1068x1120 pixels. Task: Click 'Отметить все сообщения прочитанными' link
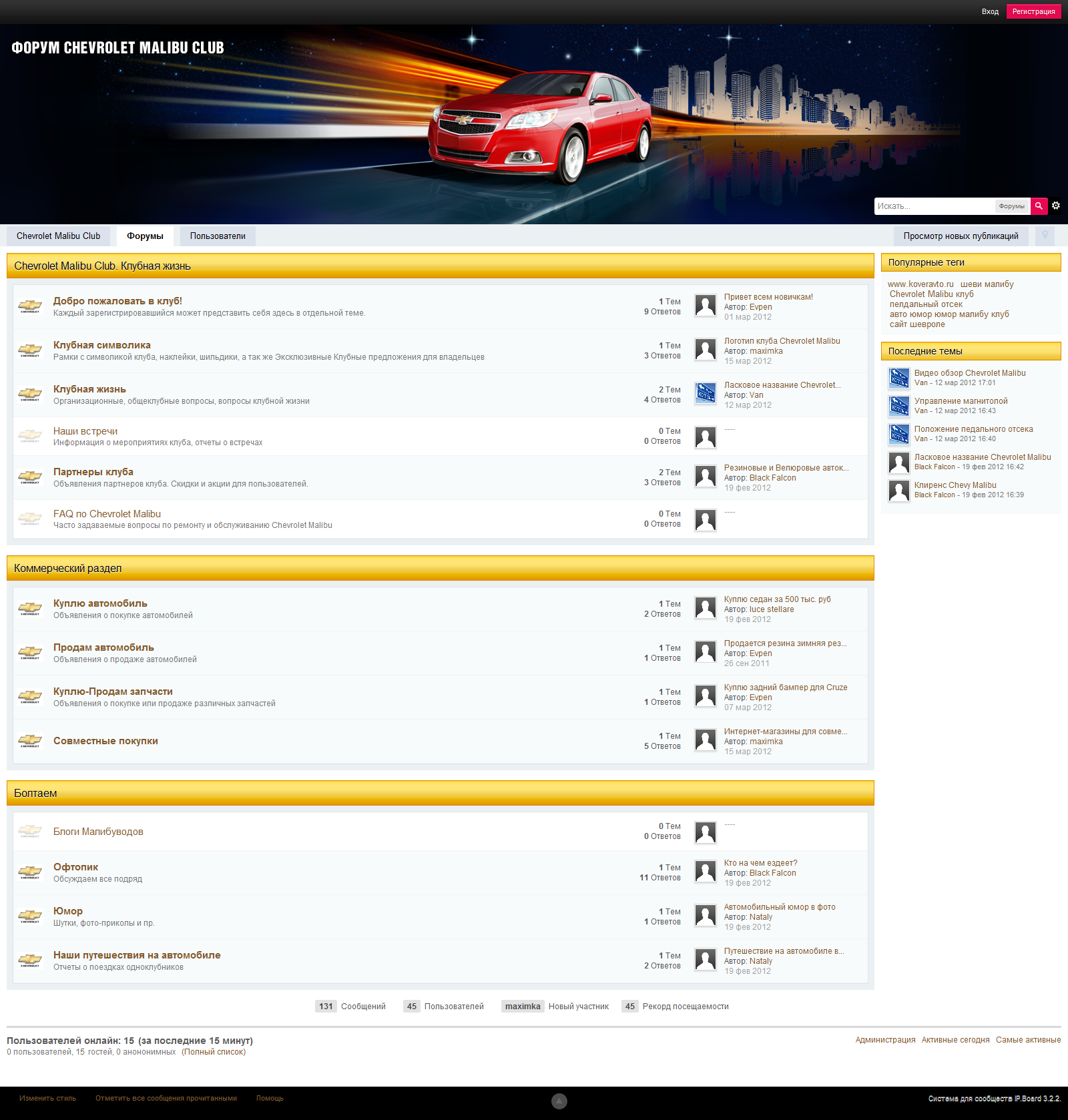[x=166, y=1098]
